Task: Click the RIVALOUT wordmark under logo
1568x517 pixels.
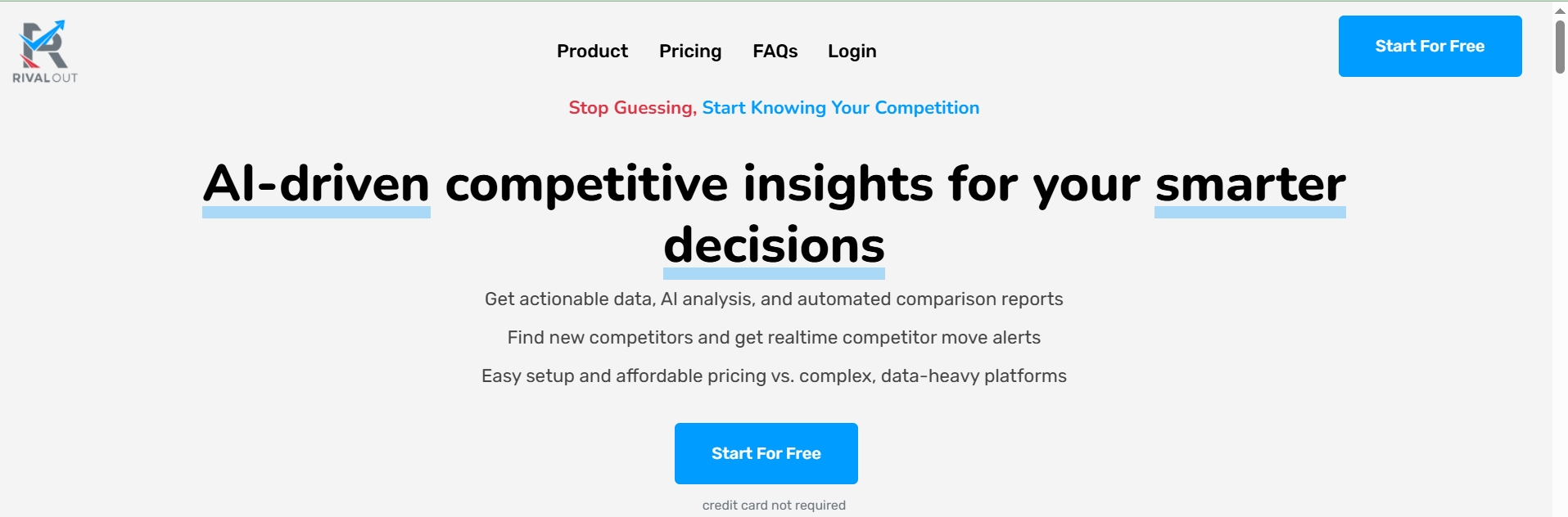Action: tap(45, 78)
